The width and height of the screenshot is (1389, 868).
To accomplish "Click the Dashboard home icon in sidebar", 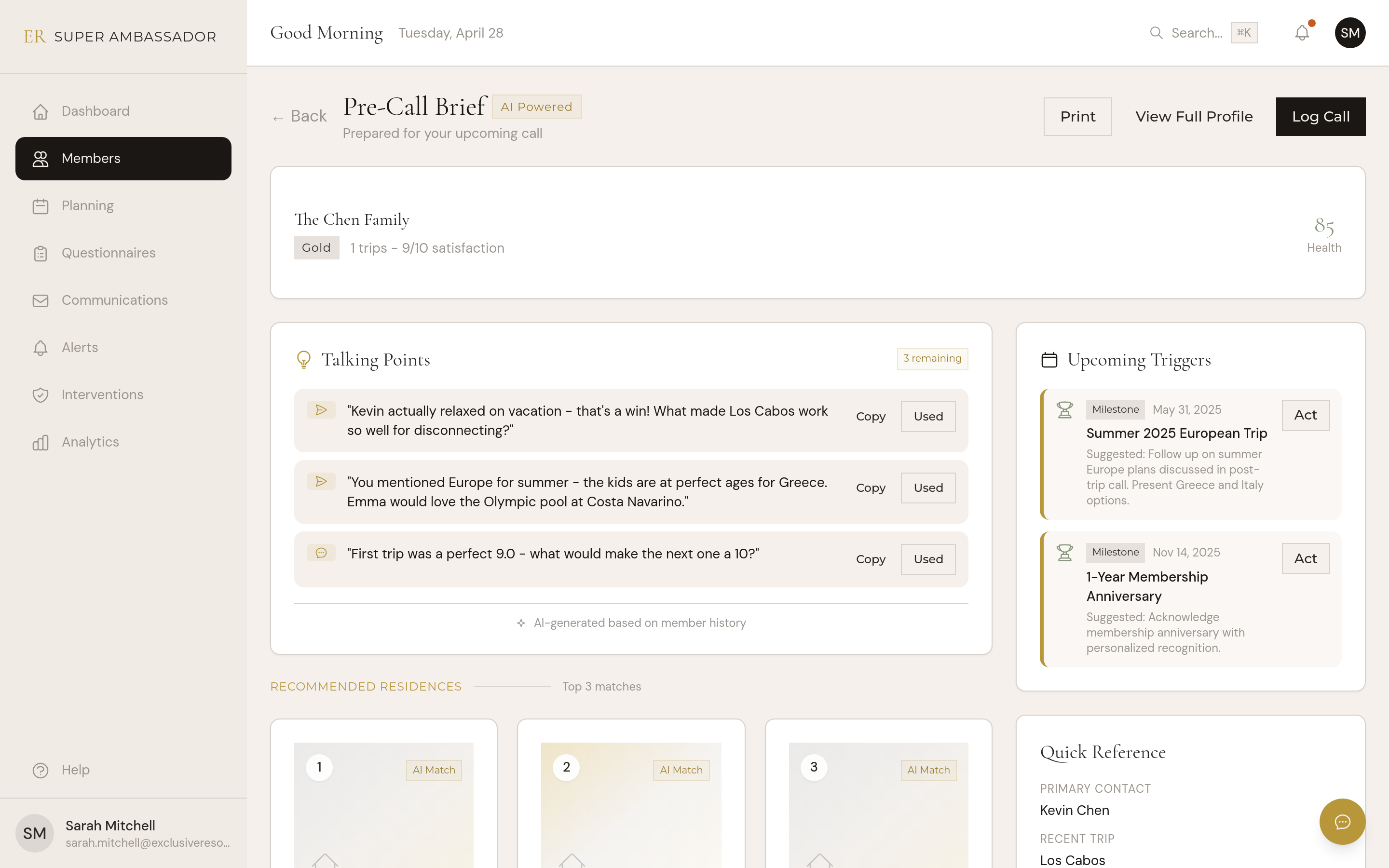I will click(x=40, y=111).
